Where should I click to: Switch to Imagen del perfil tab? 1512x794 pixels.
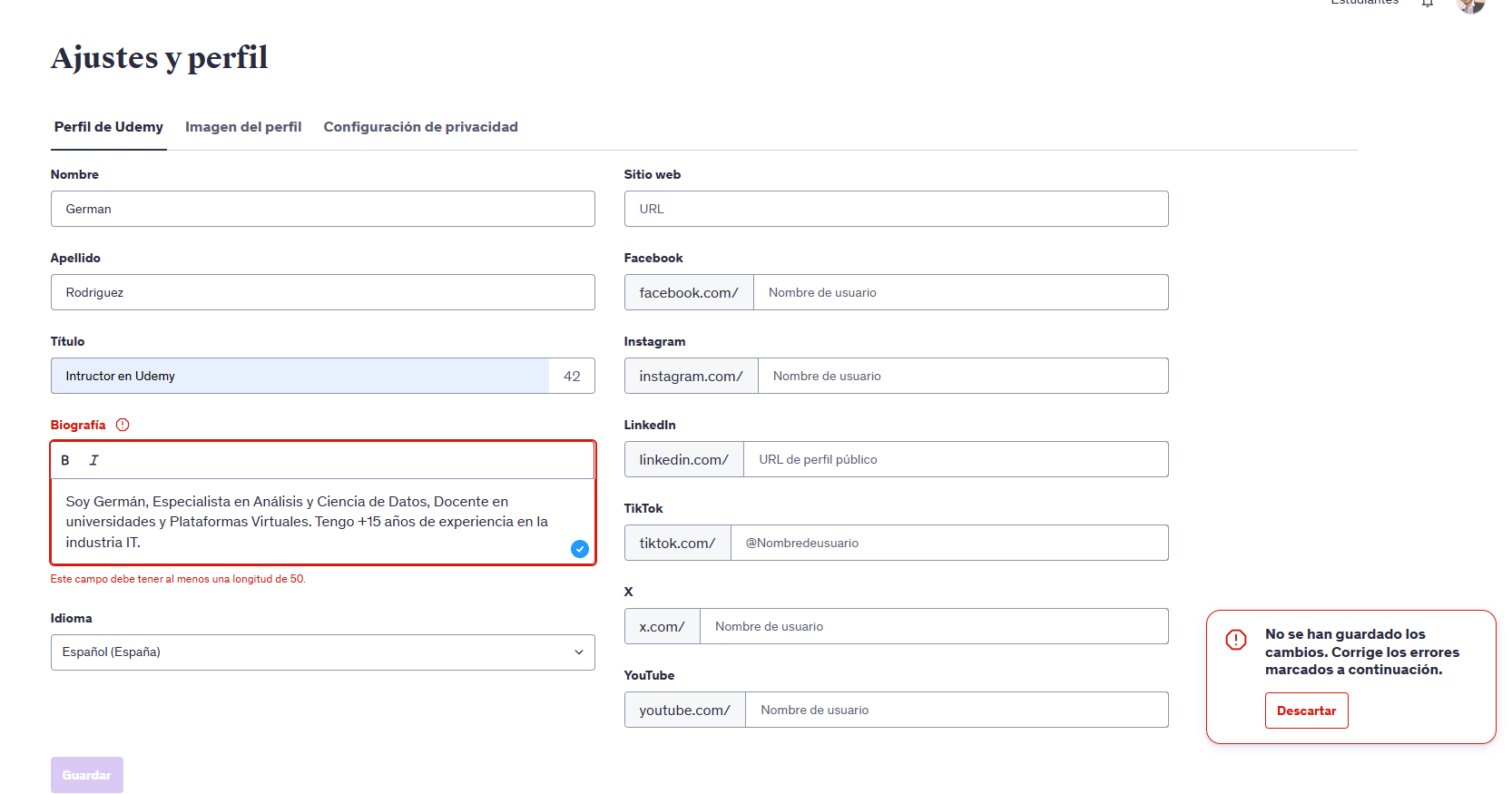tap(243, 127)
